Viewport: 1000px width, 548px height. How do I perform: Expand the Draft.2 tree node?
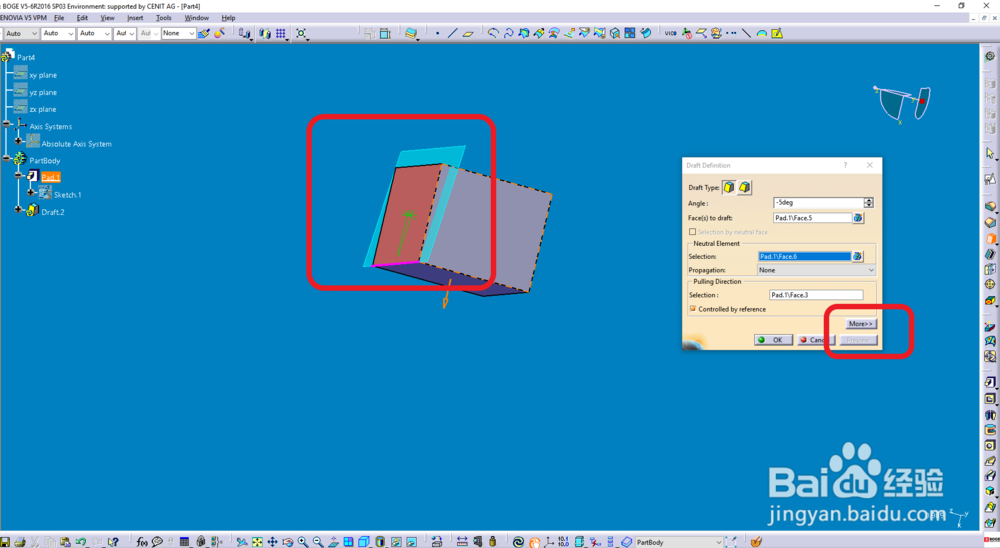(18, 209)
